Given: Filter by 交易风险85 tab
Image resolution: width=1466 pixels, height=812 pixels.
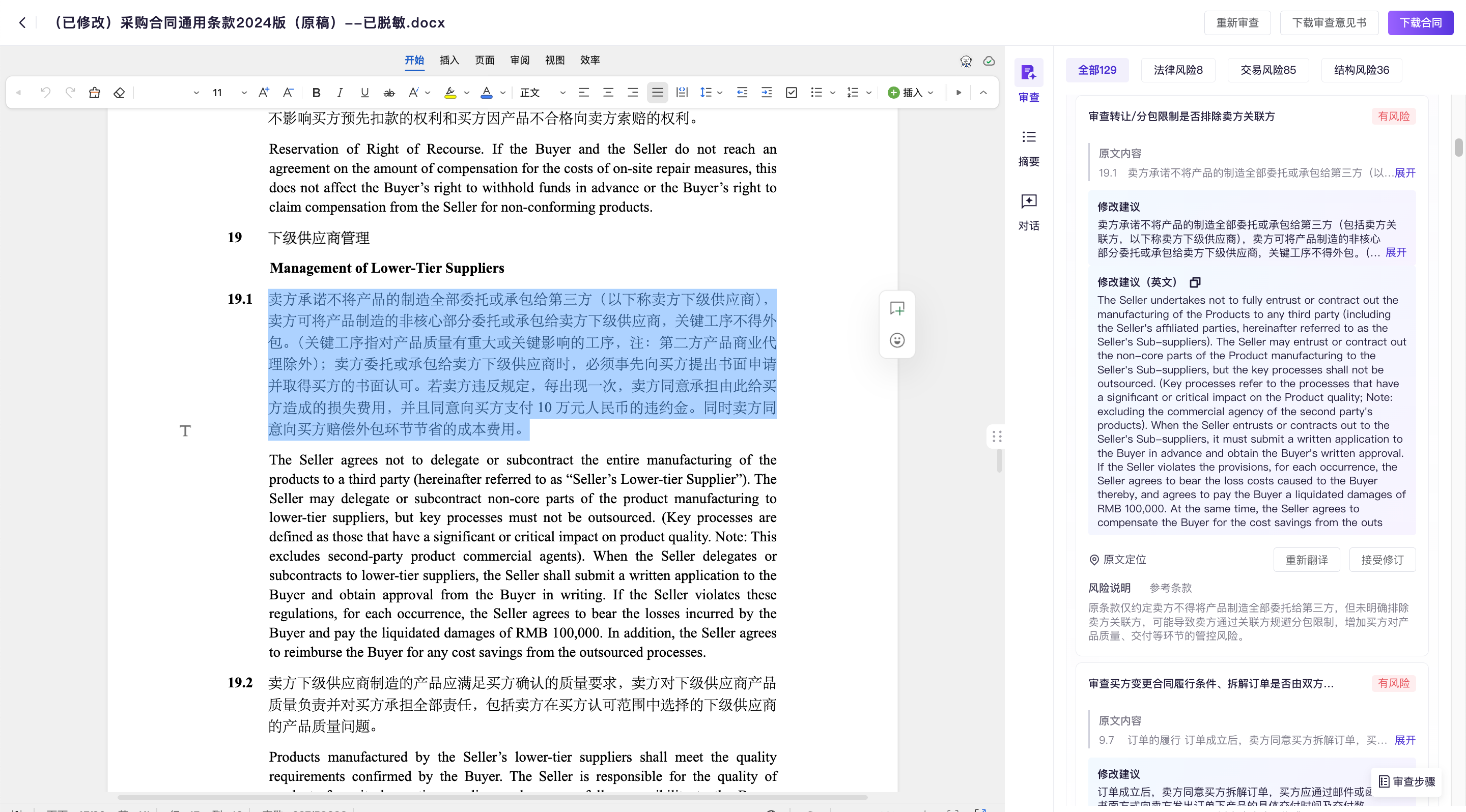Looking at the screenshot, I should click(1267, 70).
